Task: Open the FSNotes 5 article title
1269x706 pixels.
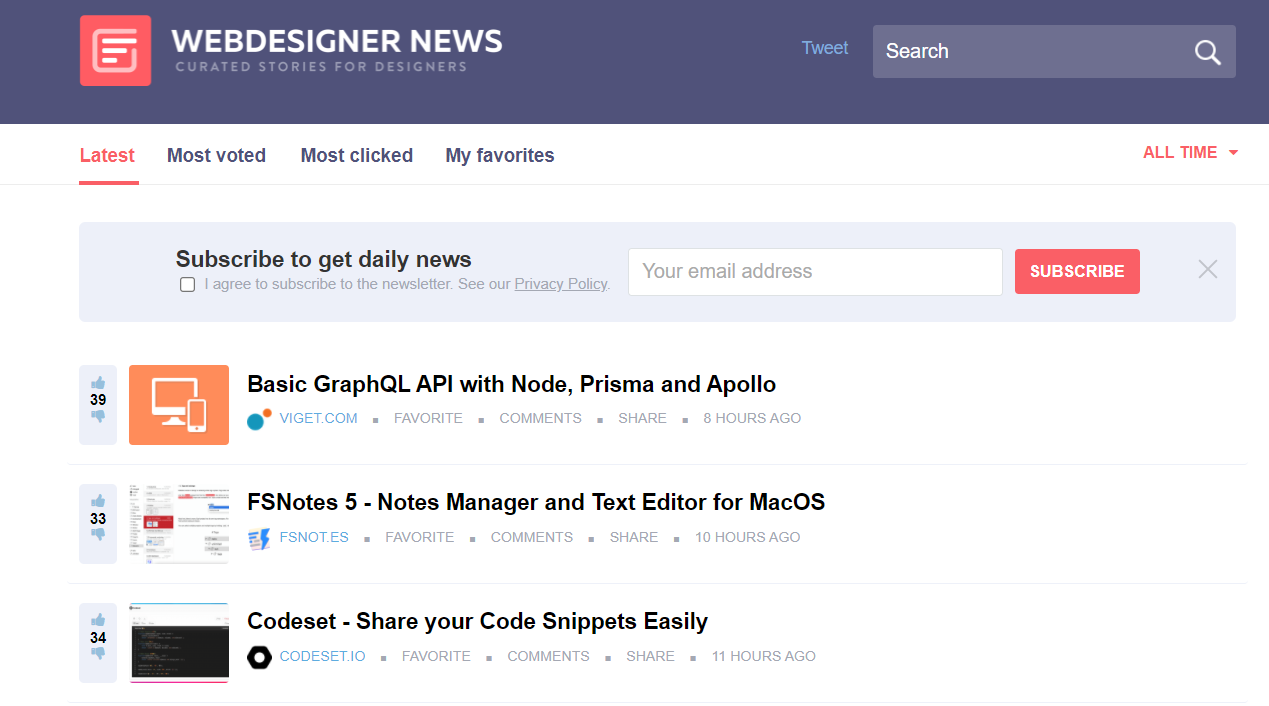Action: pos(536,503)
